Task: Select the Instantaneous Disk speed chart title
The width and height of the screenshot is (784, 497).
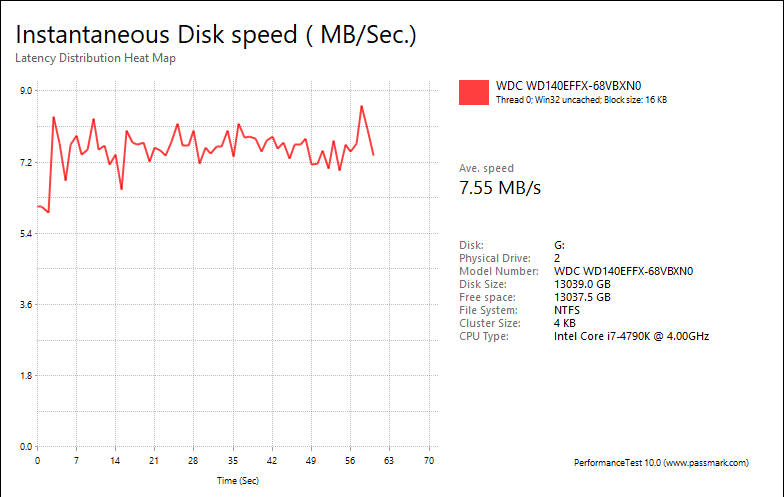Action: coord(216,34)
